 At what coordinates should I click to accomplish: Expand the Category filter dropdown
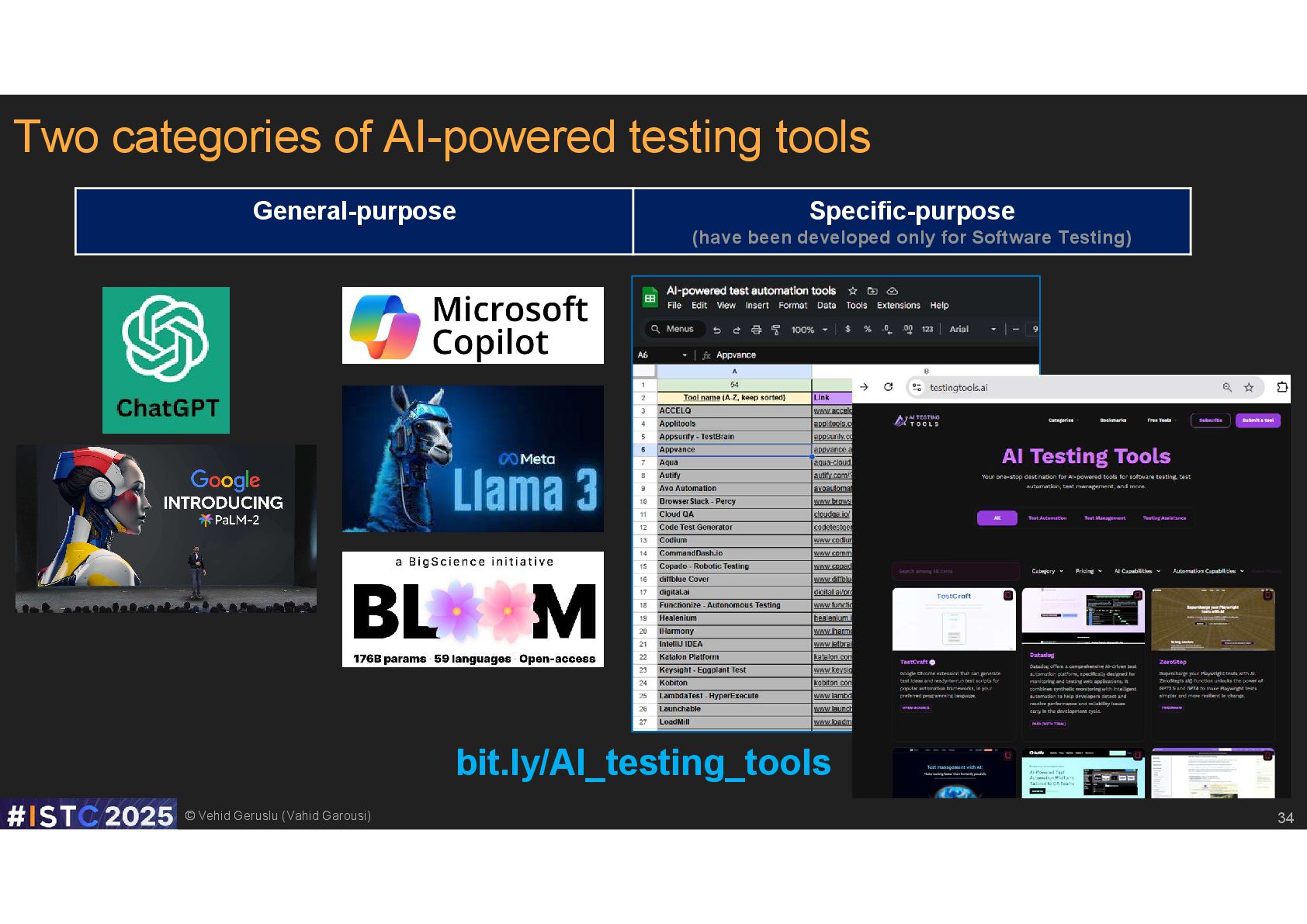click(1047, 571)
